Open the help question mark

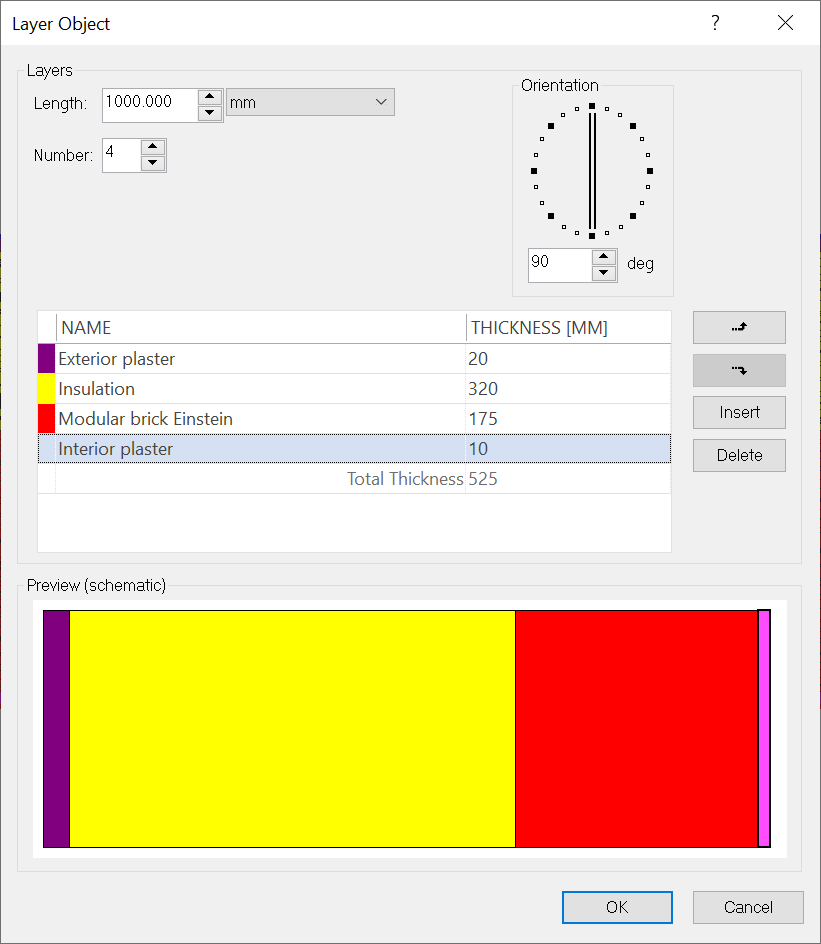tap(715, 23)
